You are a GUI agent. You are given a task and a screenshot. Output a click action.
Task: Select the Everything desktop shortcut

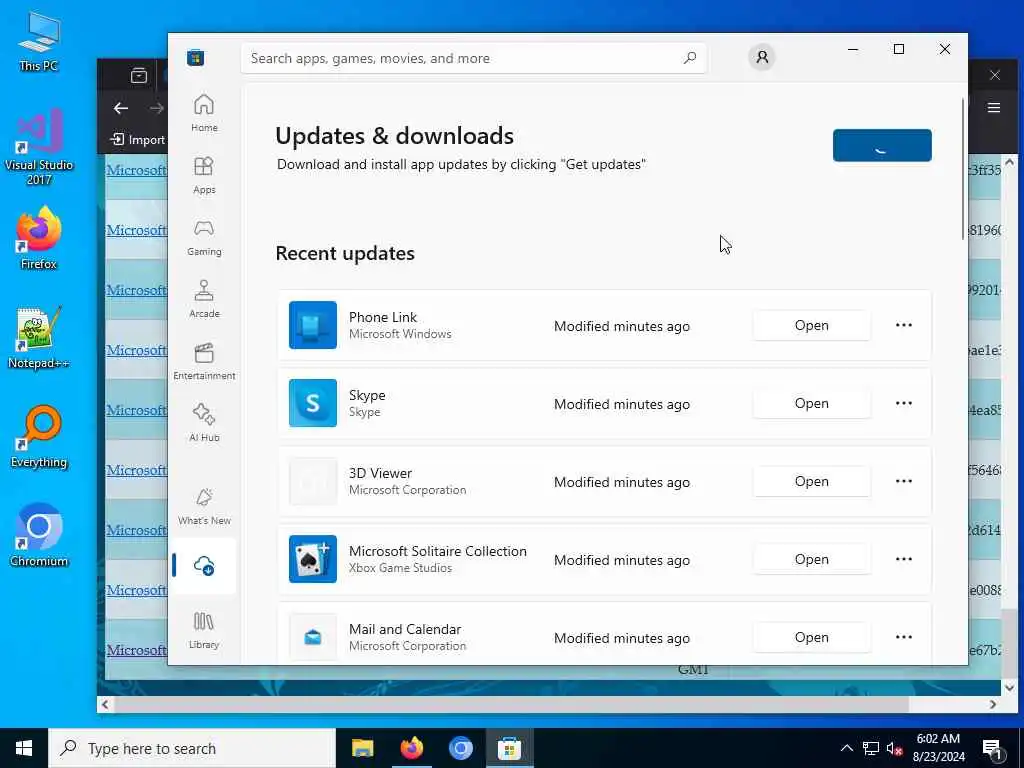[x=39, y=437]
